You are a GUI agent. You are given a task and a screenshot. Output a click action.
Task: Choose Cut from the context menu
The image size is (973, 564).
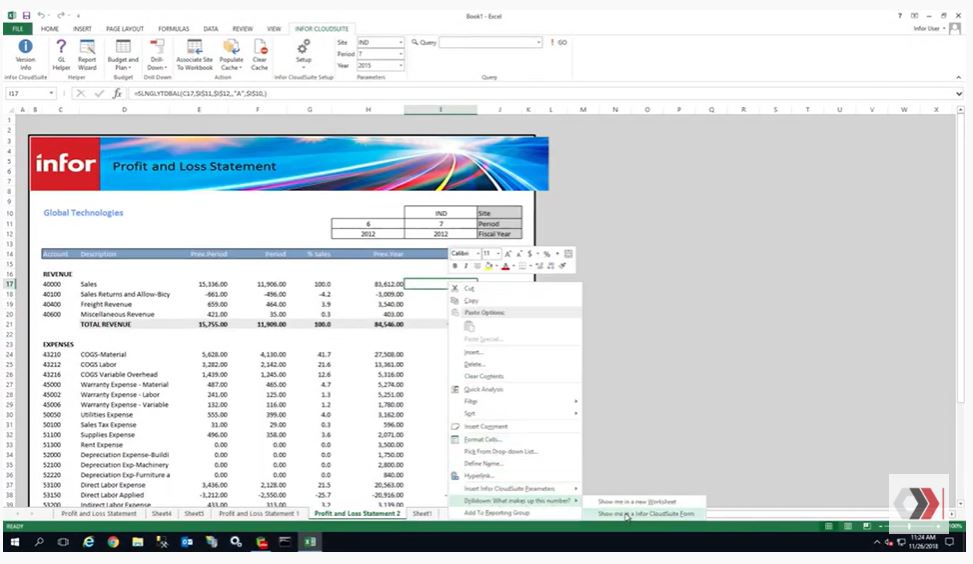coord(515,289)
